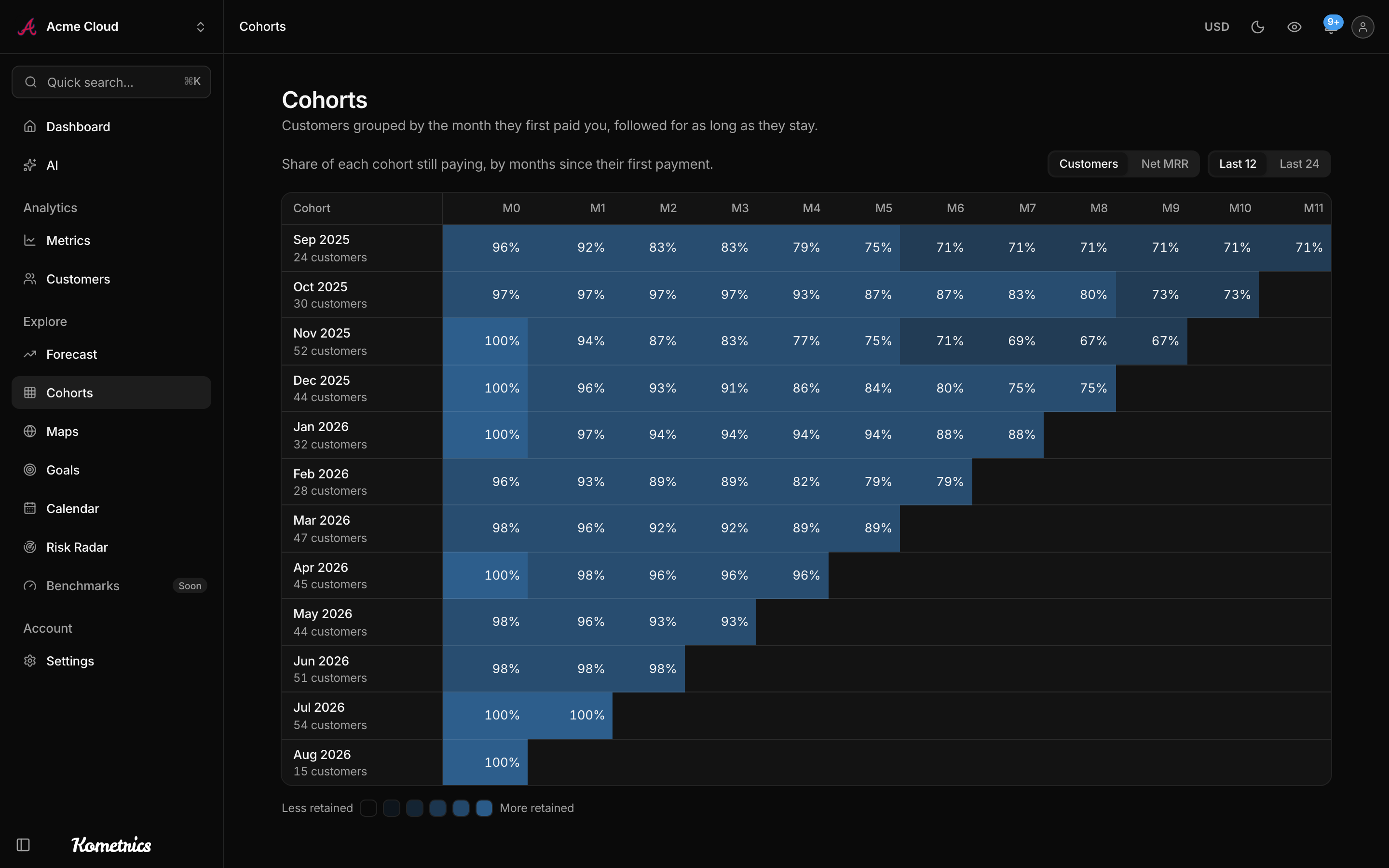Toggle the eye visibility icon in header

(x=1294, y=27)
